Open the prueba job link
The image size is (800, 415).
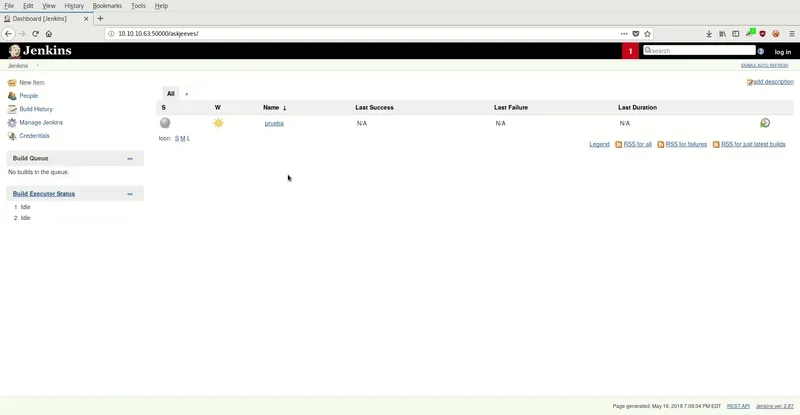[x=274, y=123]
